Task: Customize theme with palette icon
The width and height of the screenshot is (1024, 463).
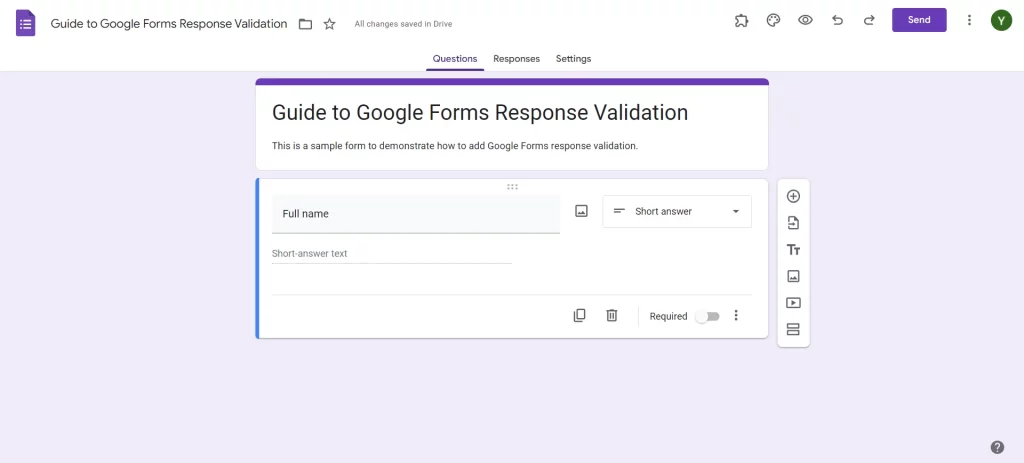Action: 773,20
